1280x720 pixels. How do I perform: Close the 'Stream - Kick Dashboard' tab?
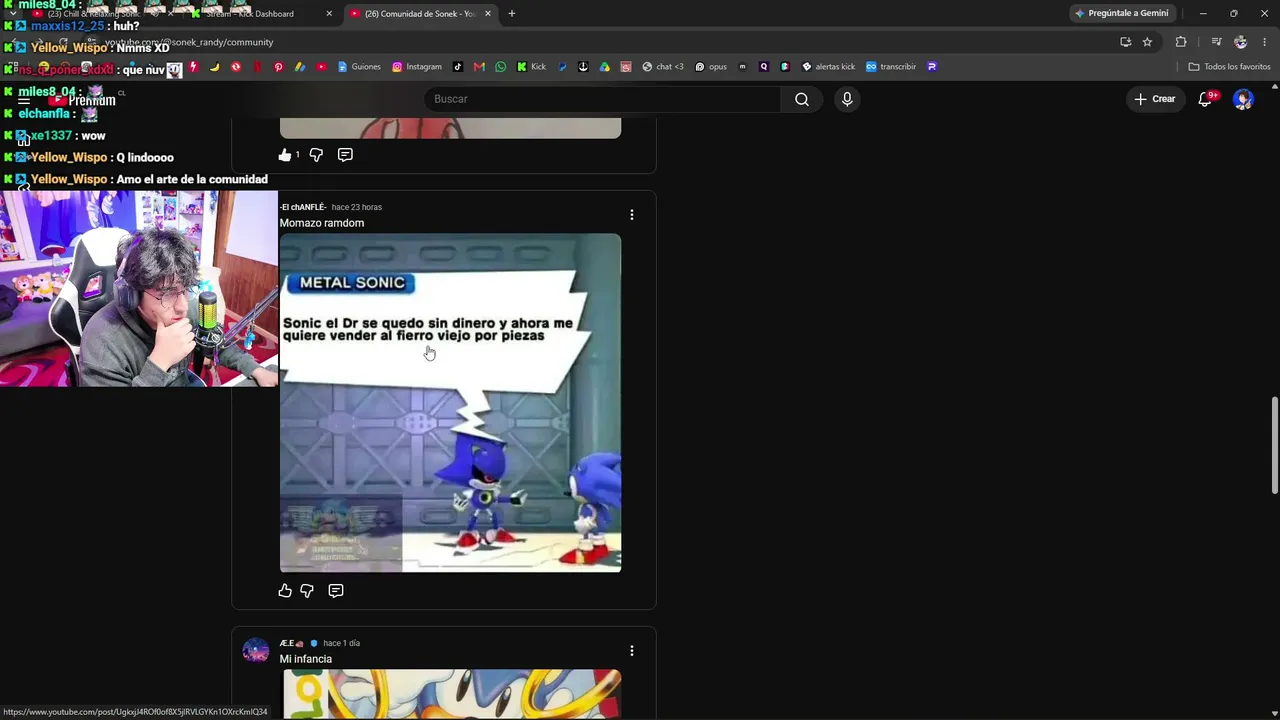click(x=329, y=14)
